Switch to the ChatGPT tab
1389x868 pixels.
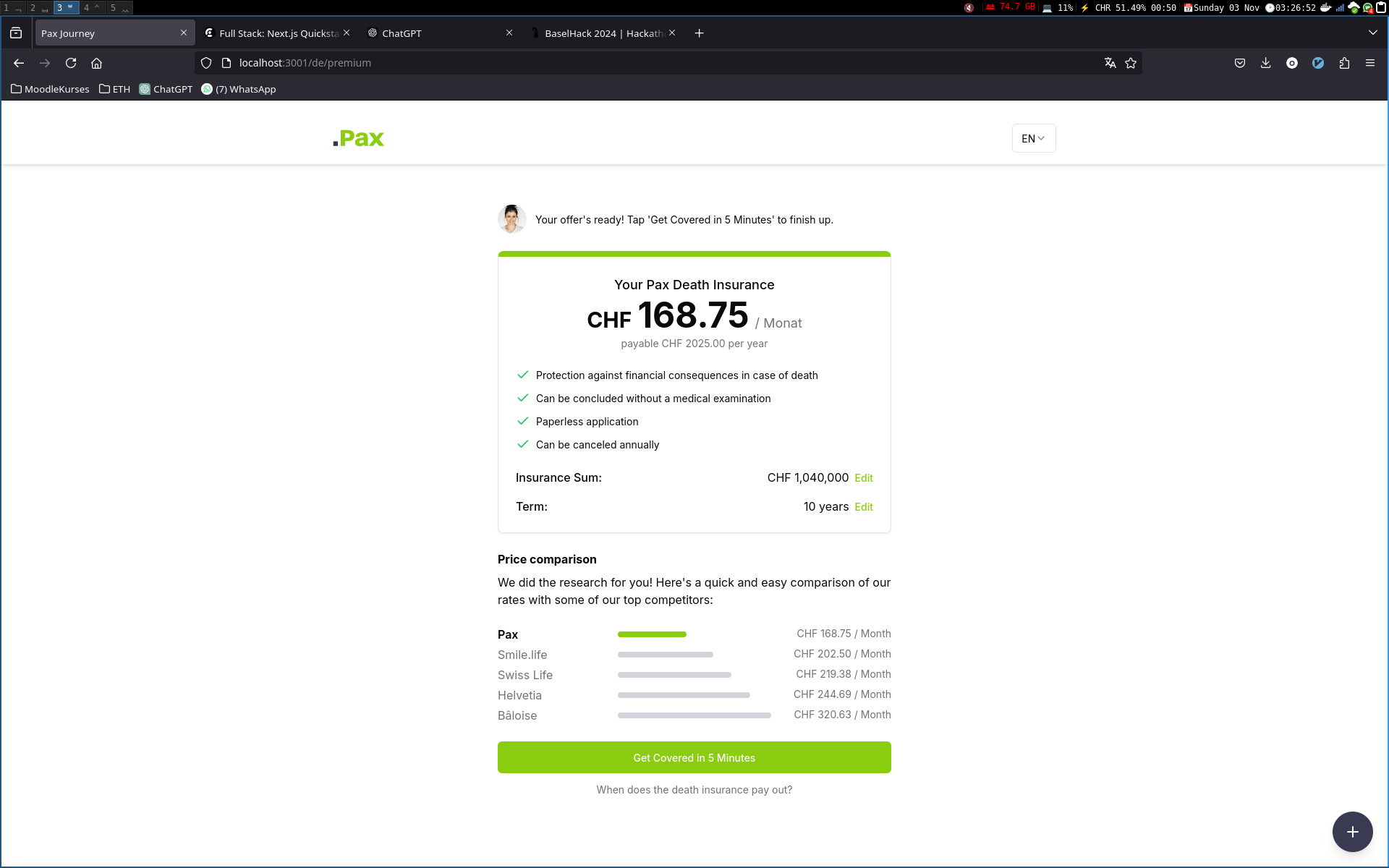(x=434, y=33)
